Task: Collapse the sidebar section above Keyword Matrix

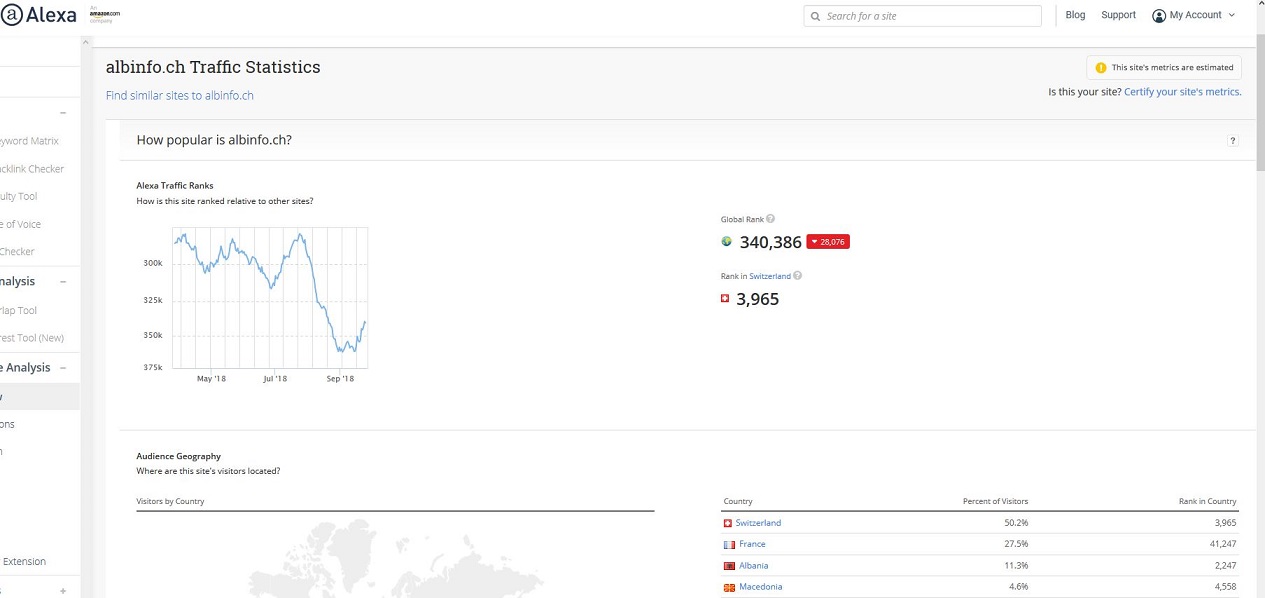Action: point(63,113)
